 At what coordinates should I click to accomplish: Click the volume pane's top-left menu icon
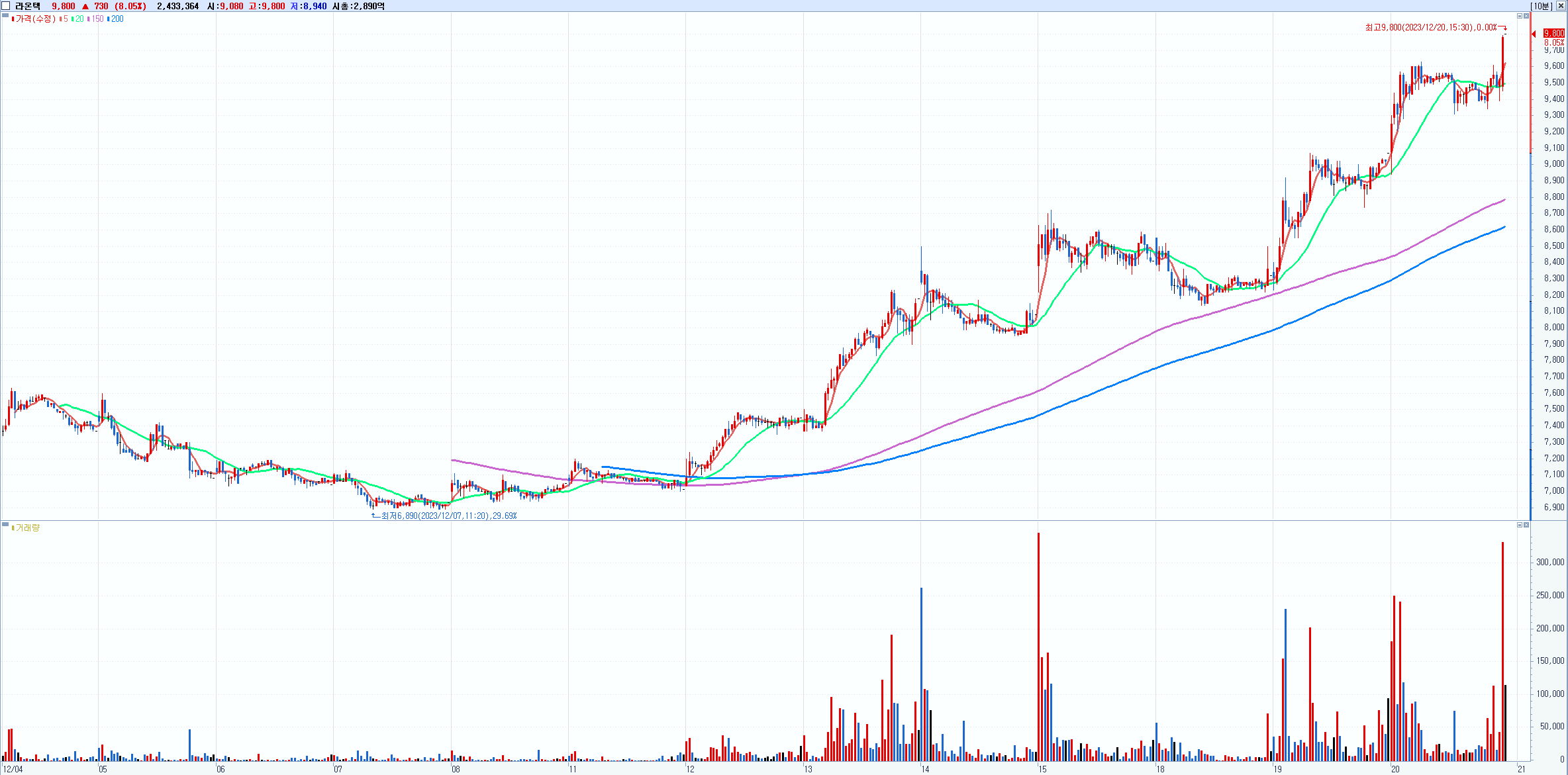5,525
